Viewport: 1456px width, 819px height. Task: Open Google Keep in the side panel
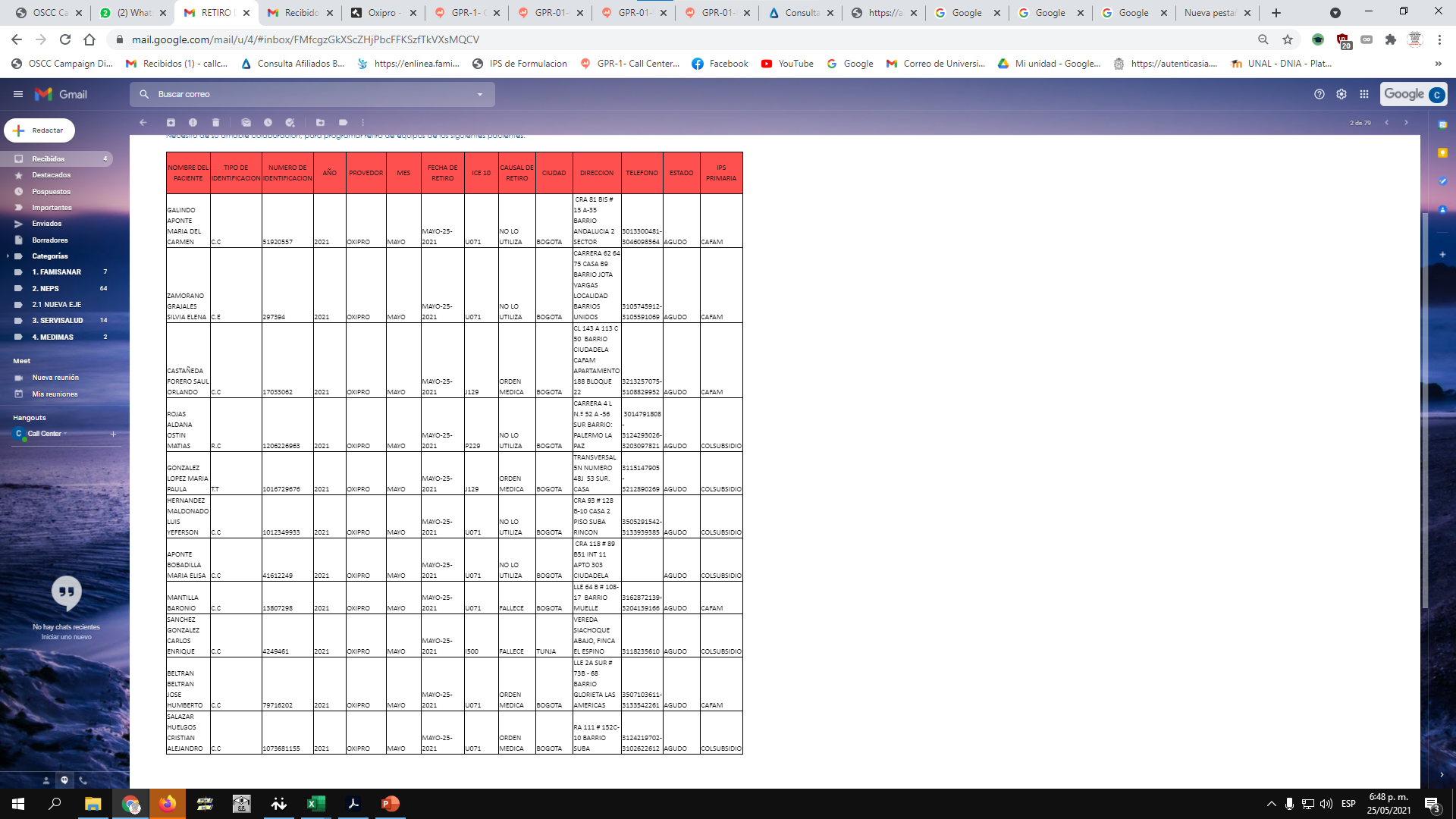click(x=1442, y=152)
